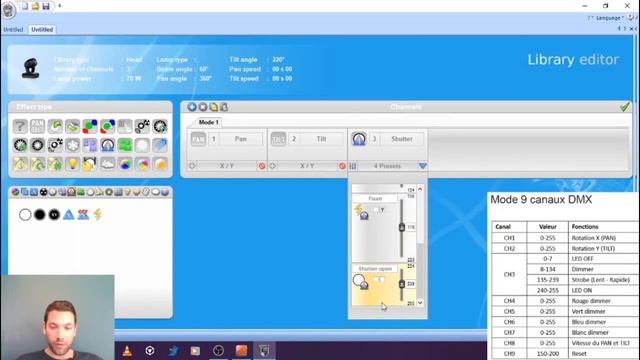
Task: Choose the RGB color mixing effect icon
Action: (x=90, y=127)
